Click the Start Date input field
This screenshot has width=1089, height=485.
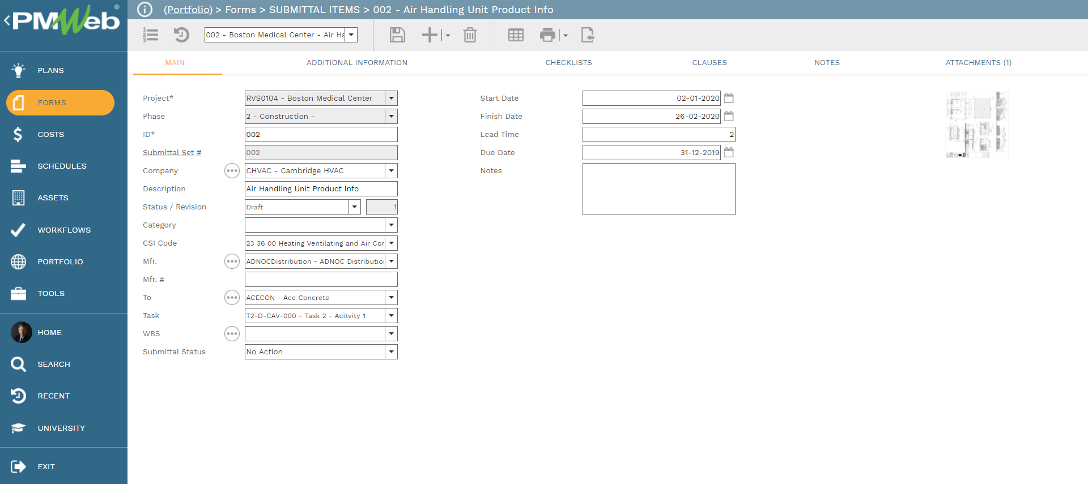(651, 98)
